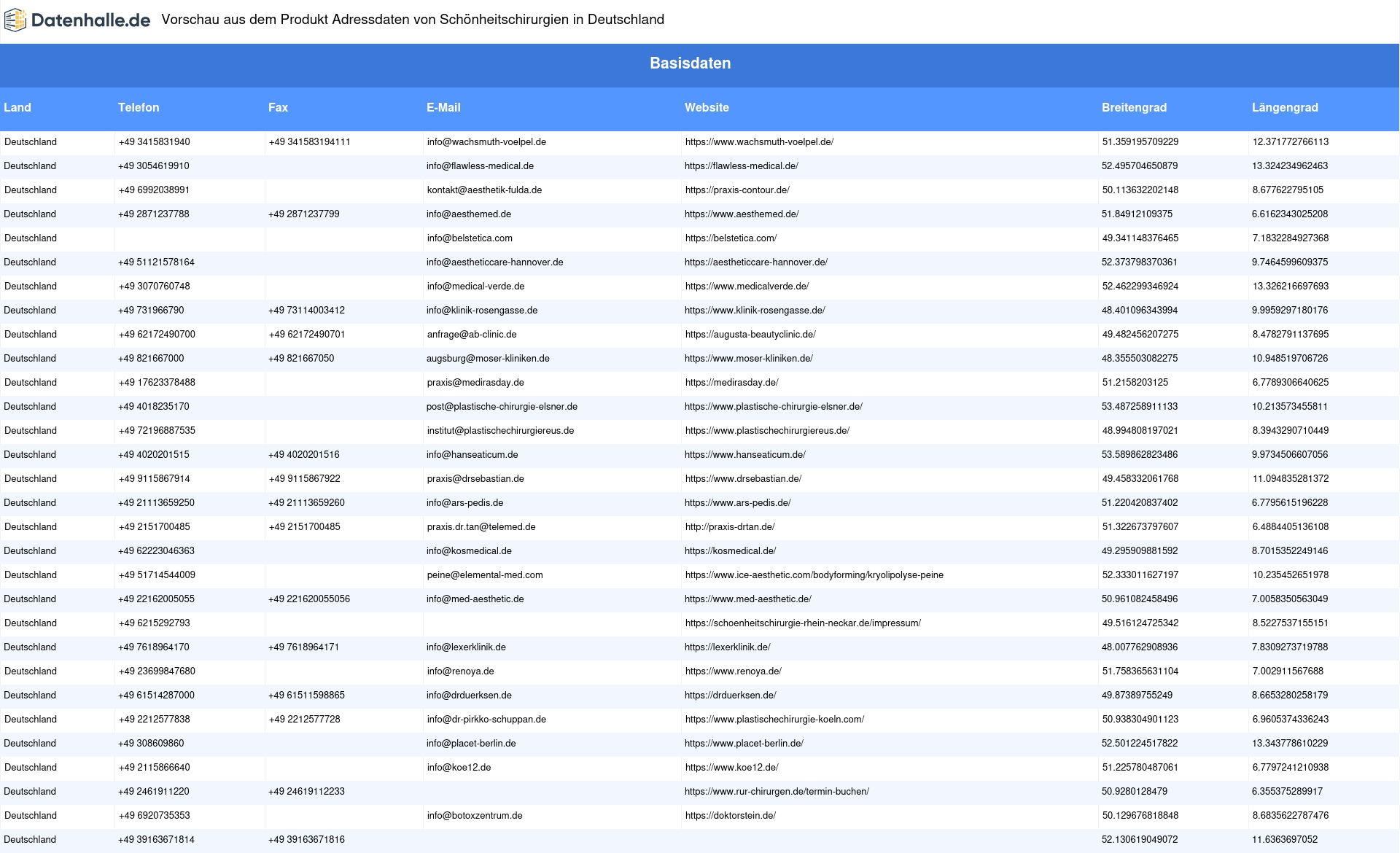Click email info@belstetica.com
1400x853 pixels.
click(470, 238)
